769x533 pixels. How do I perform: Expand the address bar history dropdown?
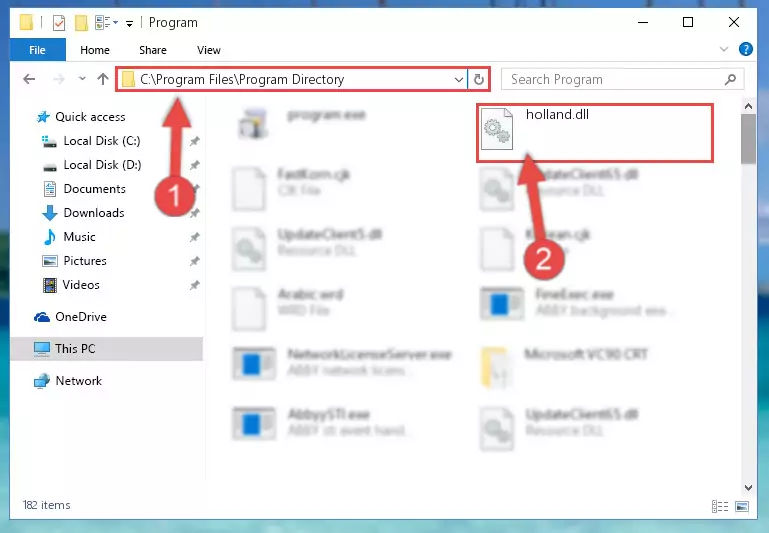click(x=459, y=79)
